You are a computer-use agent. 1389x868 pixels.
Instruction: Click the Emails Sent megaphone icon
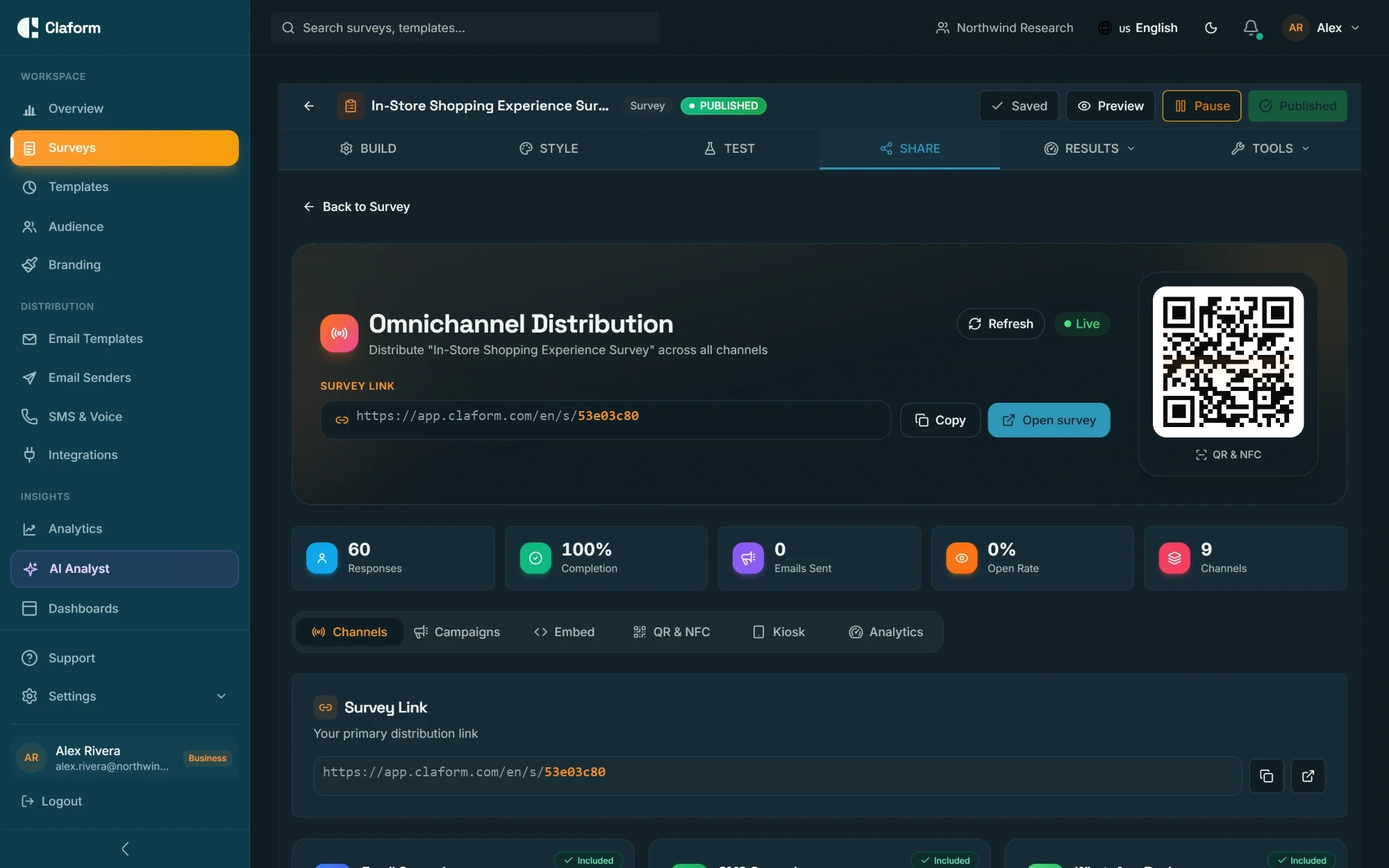pyautogui.click(x=748, y=558)
